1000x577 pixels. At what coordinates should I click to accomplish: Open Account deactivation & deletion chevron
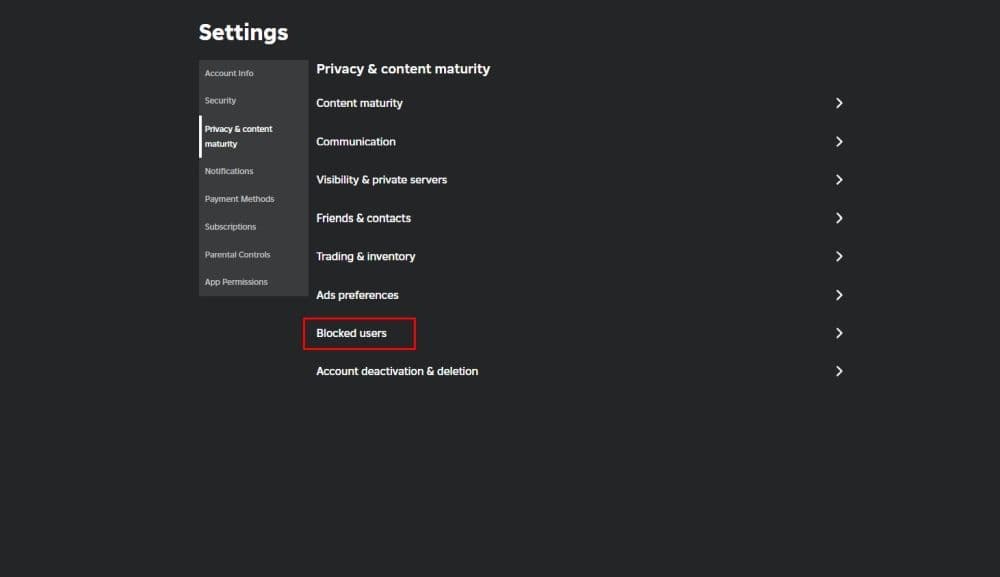839,371
